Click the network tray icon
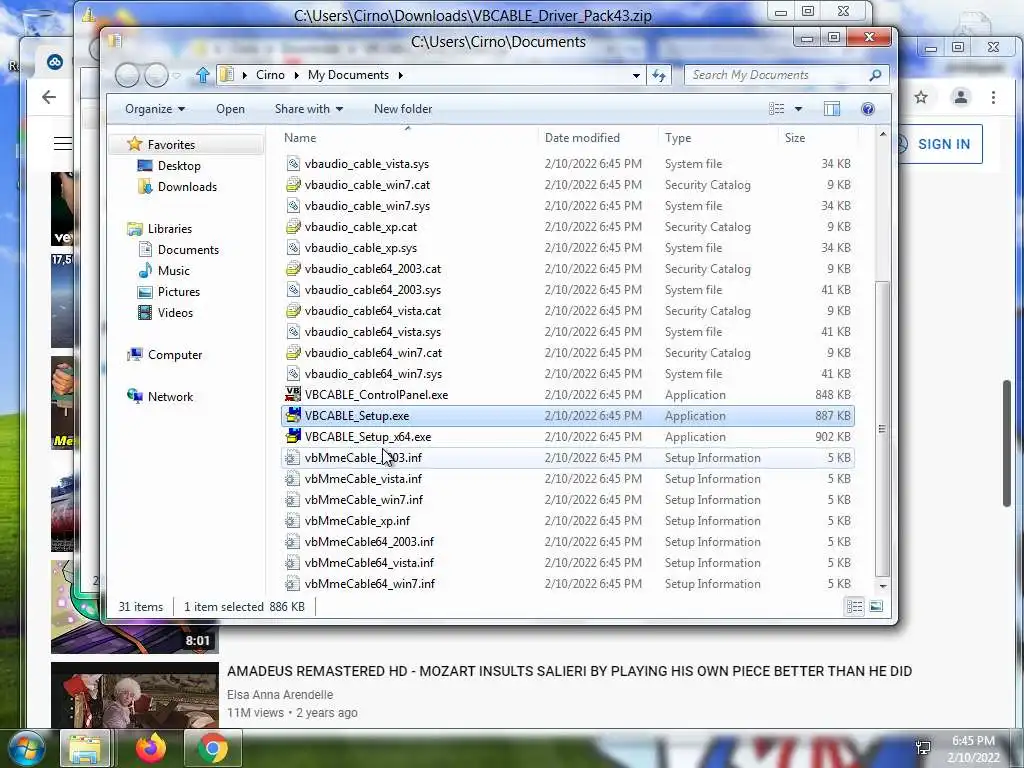The image size is (1024, 768). pyautogui.click(x=923, y=748)
